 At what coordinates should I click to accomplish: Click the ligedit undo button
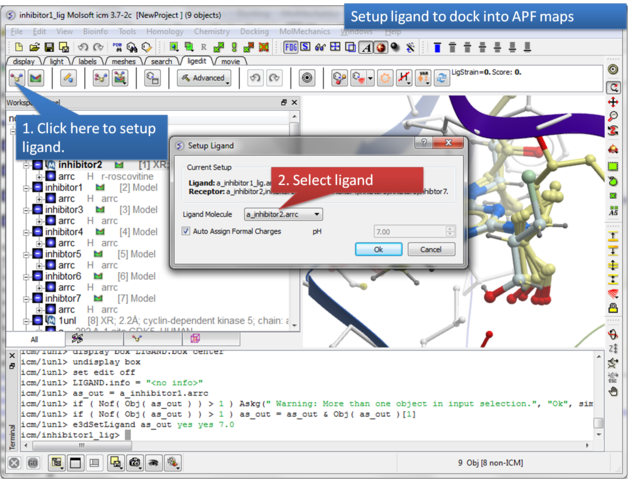[x=255, y=78]
